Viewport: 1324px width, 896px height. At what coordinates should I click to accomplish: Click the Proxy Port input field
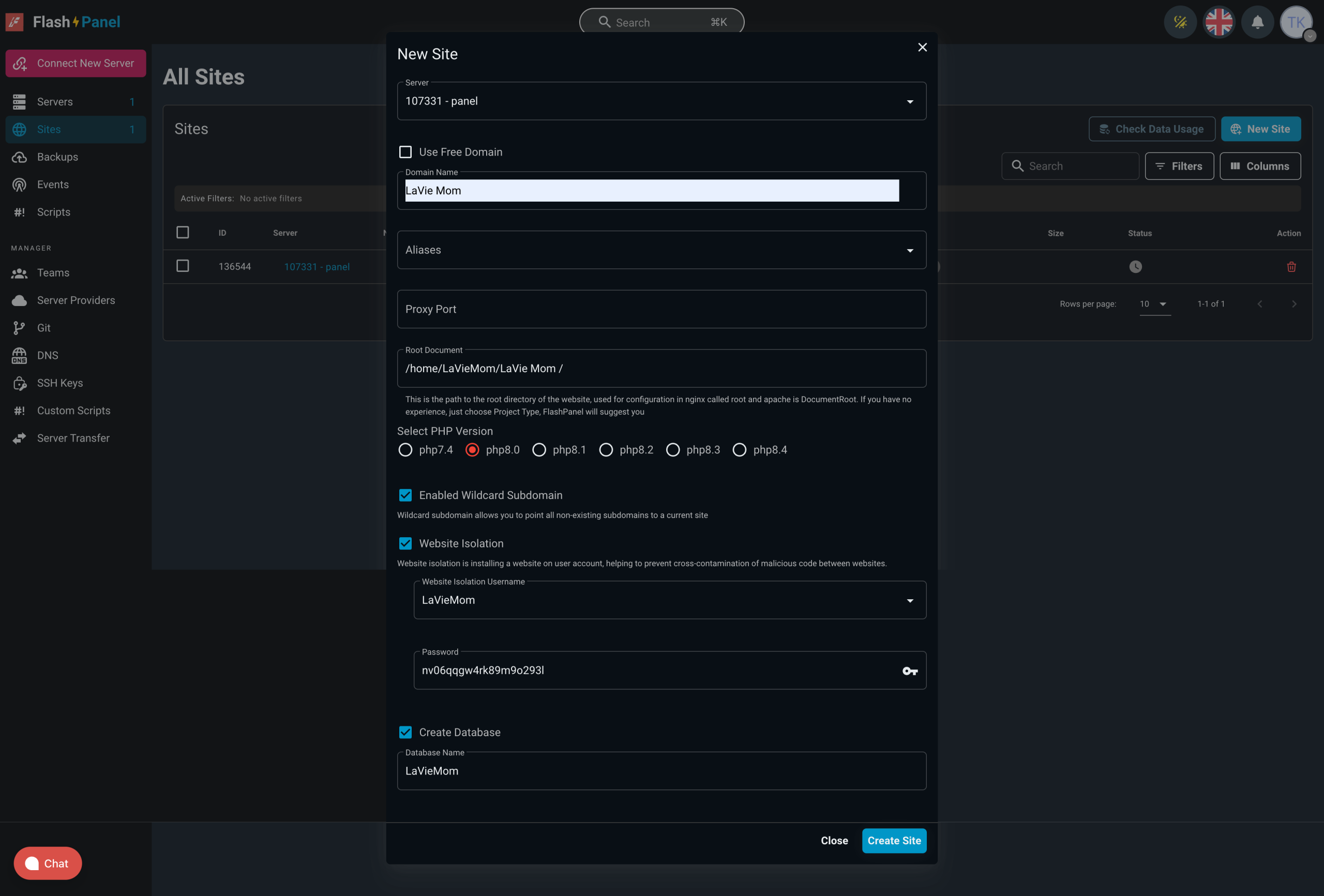pyautogui.click(x=661, y=309)
